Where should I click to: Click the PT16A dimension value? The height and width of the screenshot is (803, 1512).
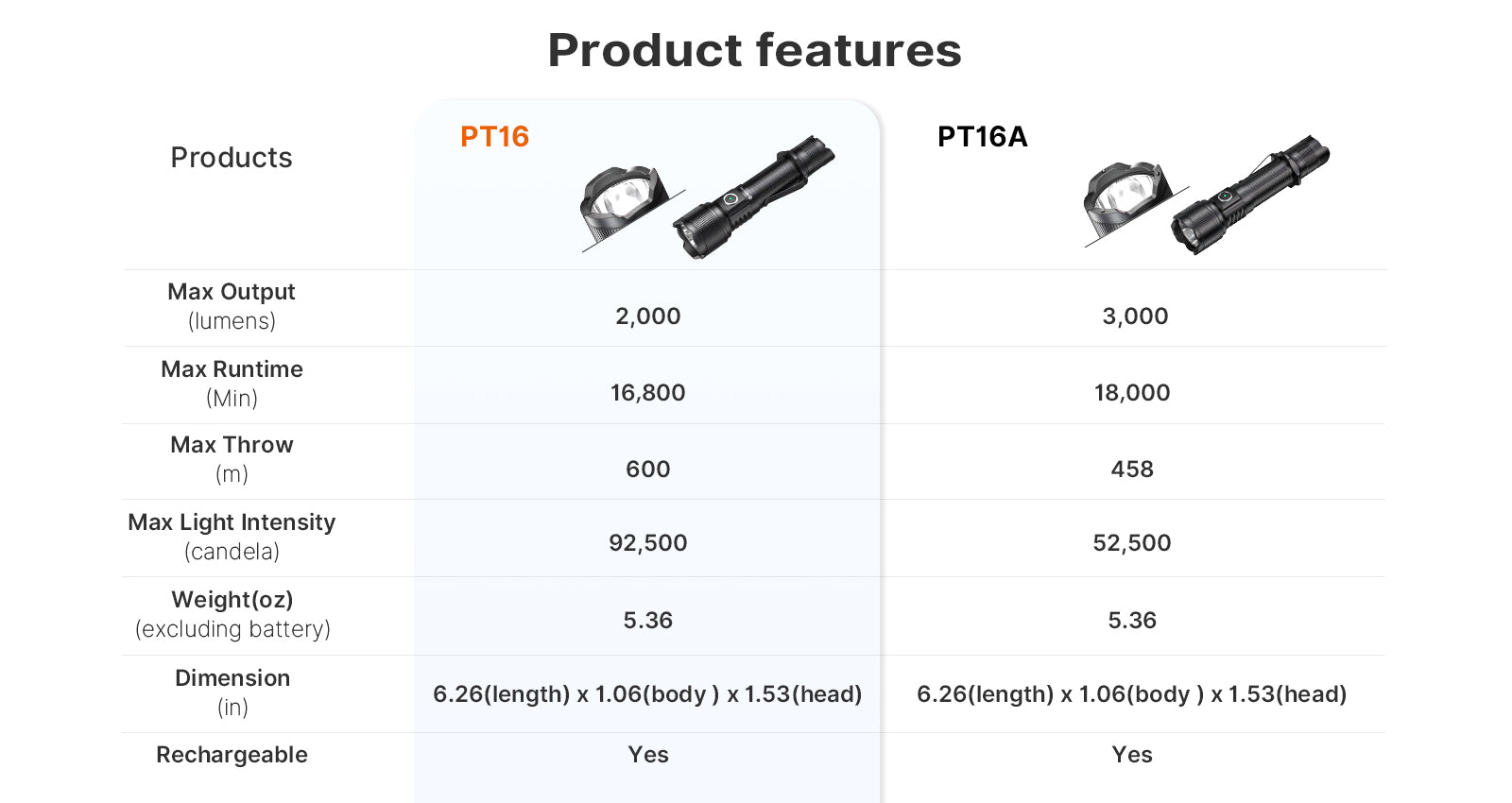click(1131, 694)
